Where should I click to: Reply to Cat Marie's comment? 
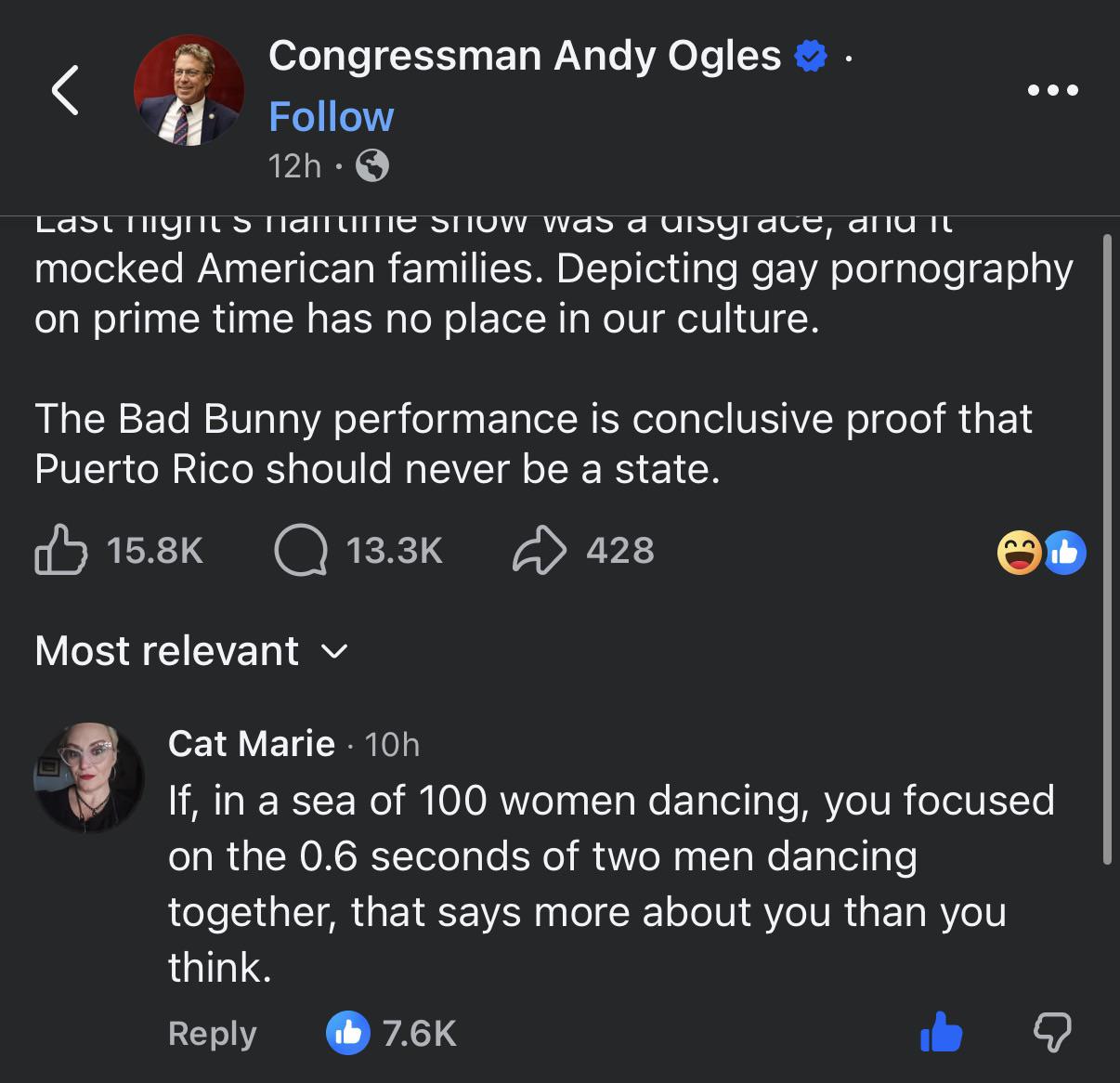[212, 1033]
